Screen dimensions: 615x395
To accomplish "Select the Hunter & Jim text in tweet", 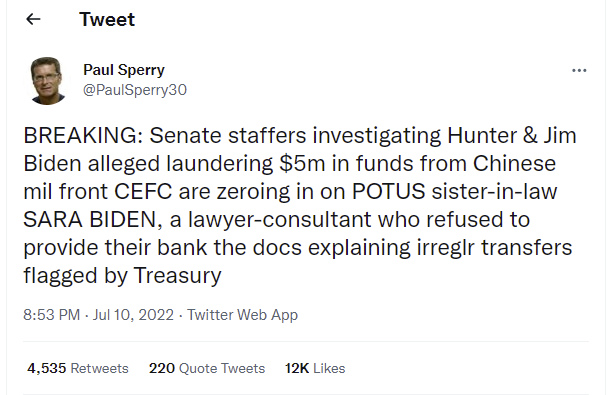I will coord(512,135).
